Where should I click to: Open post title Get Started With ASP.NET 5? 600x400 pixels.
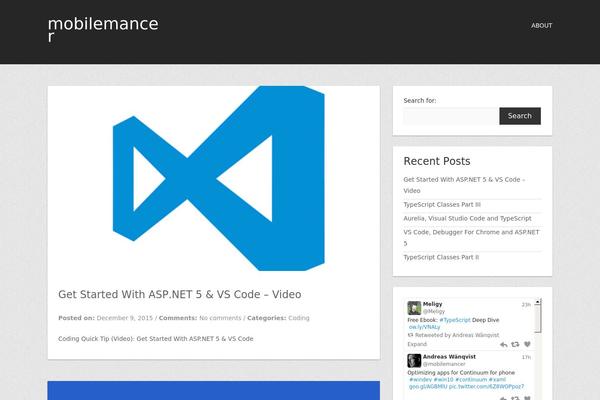[x=179, y=294]
